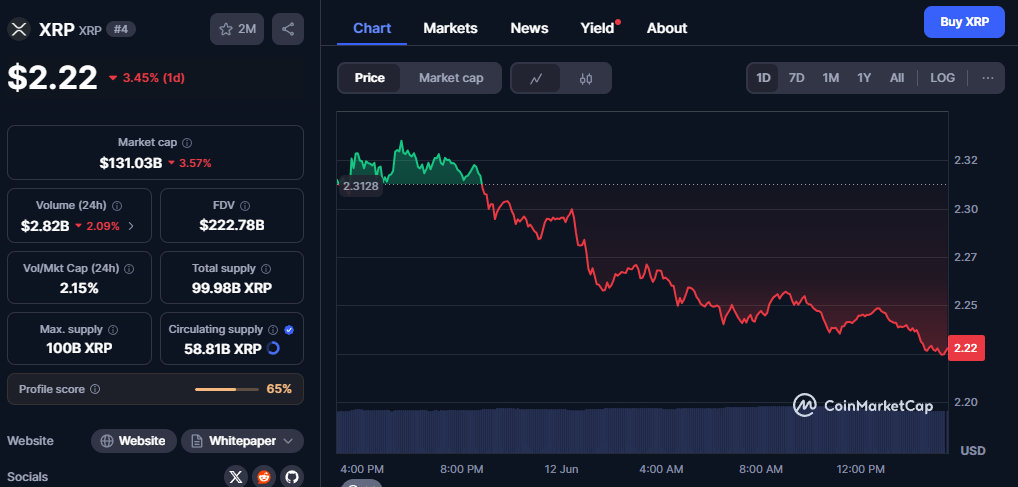Show Total supply info icon

point(266,268)
